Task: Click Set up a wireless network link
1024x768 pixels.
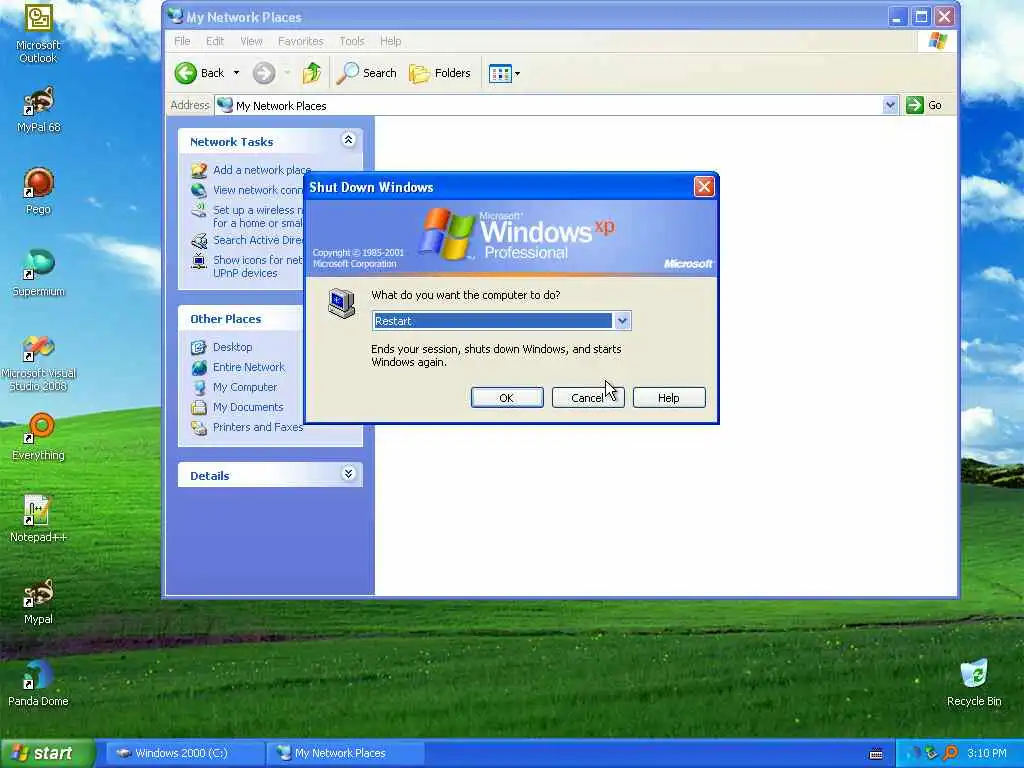Action: tap(258, 216)
